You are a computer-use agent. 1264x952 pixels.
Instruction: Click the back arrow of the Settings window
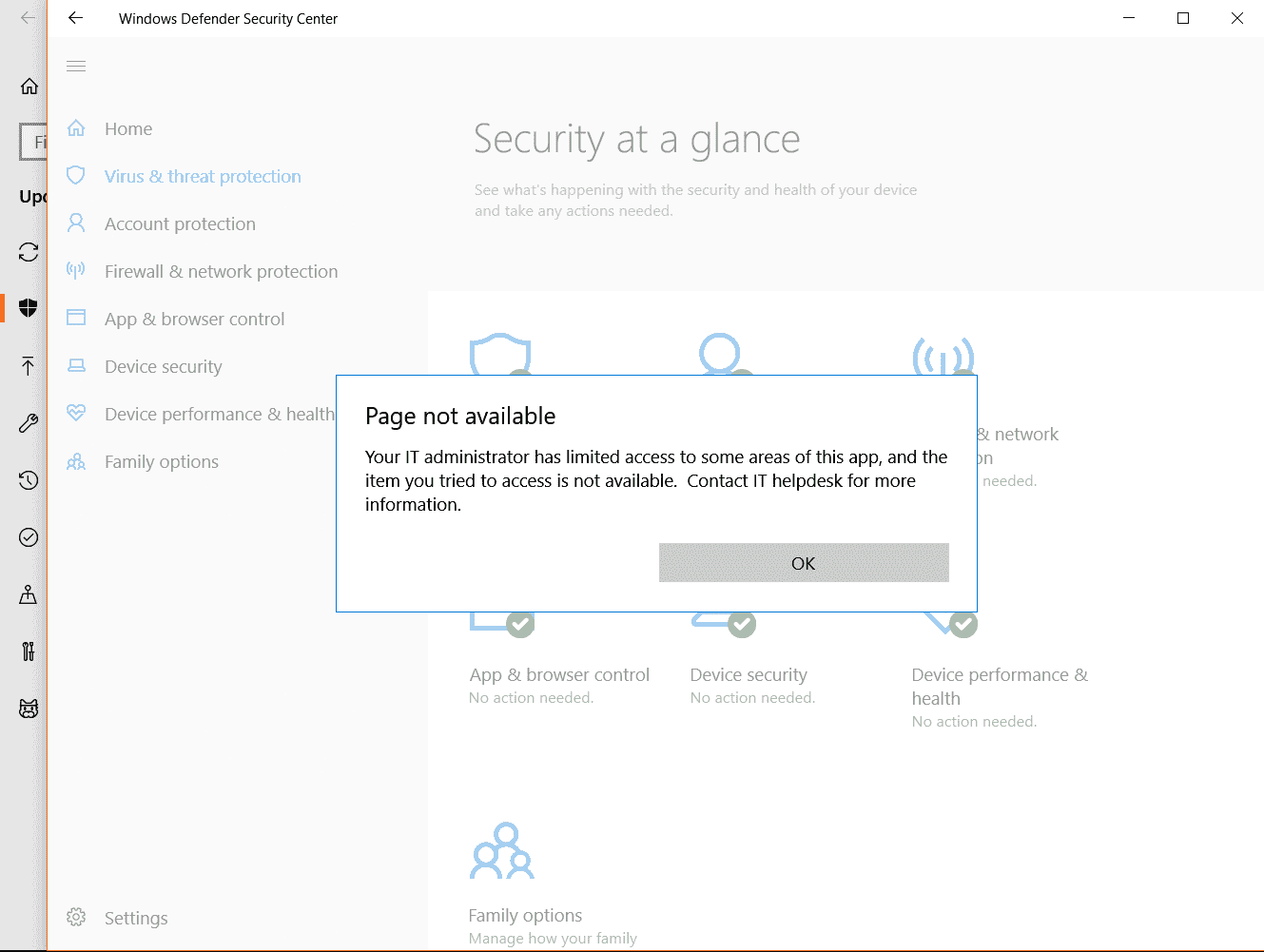pyautogui.click(x=28, y=18)
